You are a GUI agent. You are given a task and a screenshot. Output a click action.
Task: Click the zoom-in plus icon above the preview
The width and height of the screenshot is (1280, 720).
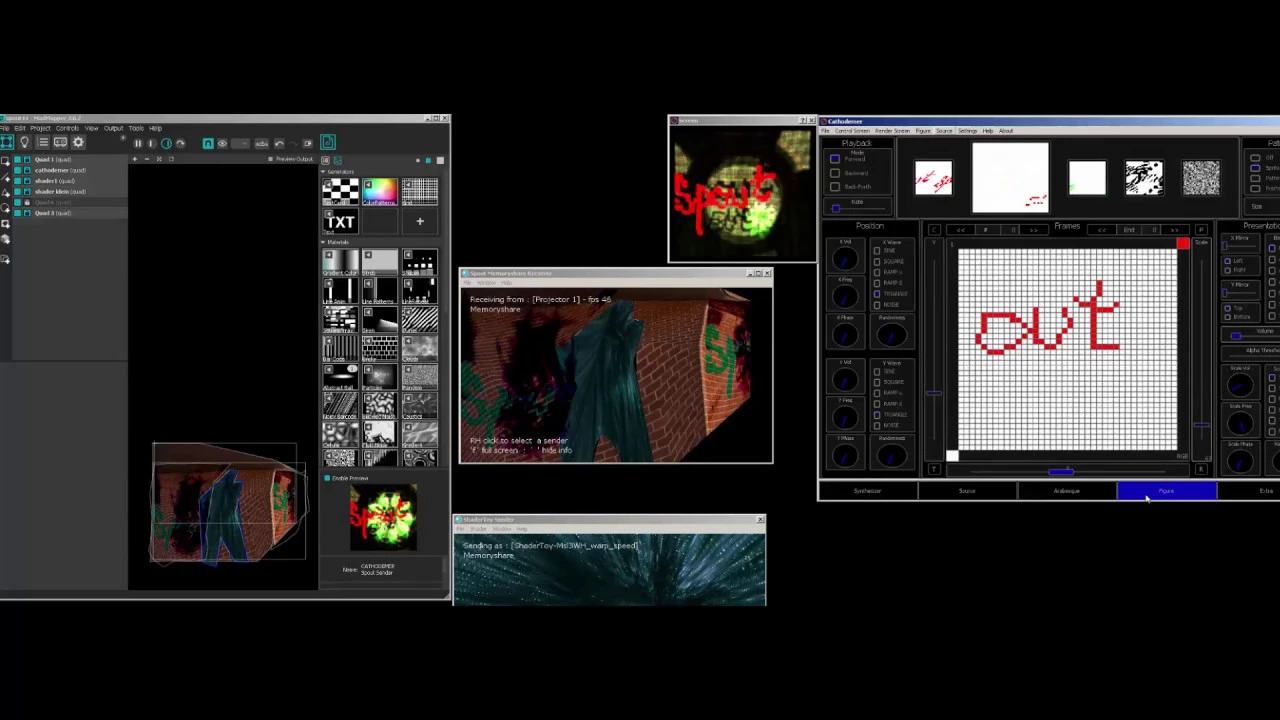[x=134, y=159]
